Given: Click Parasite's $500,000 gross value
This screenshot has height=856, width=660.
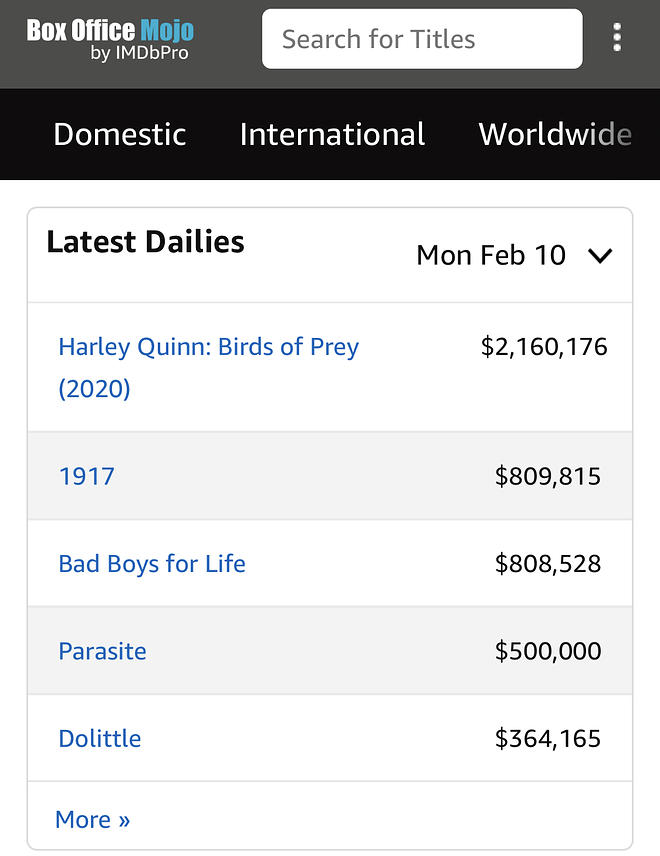Looking at the screenshot, I should [x=548, y=651].
